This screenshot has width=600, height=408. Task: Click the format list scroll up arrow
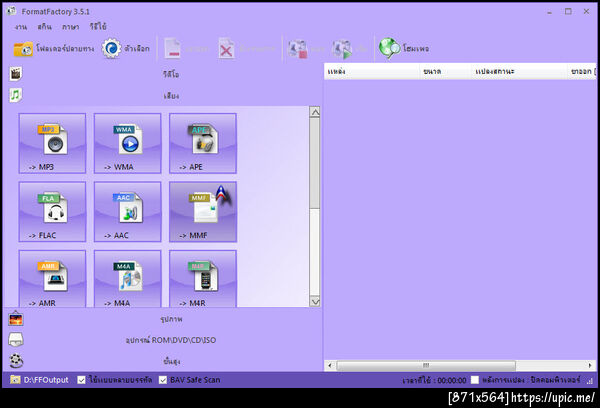coord(315,112)
